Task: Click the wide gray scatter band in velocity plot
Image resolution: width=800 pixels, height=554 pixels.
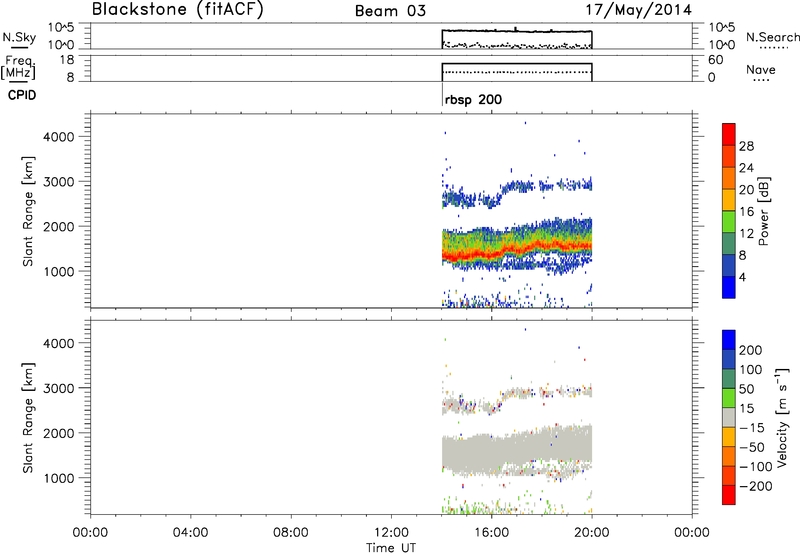Action: click(x=516, y=451)
